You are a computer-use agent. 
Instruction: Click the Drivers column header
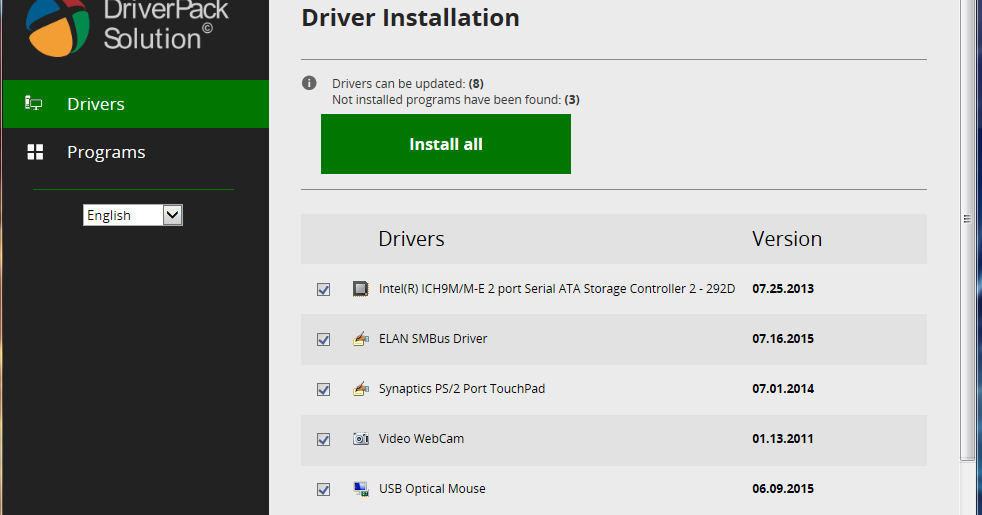tap(411, 239)
